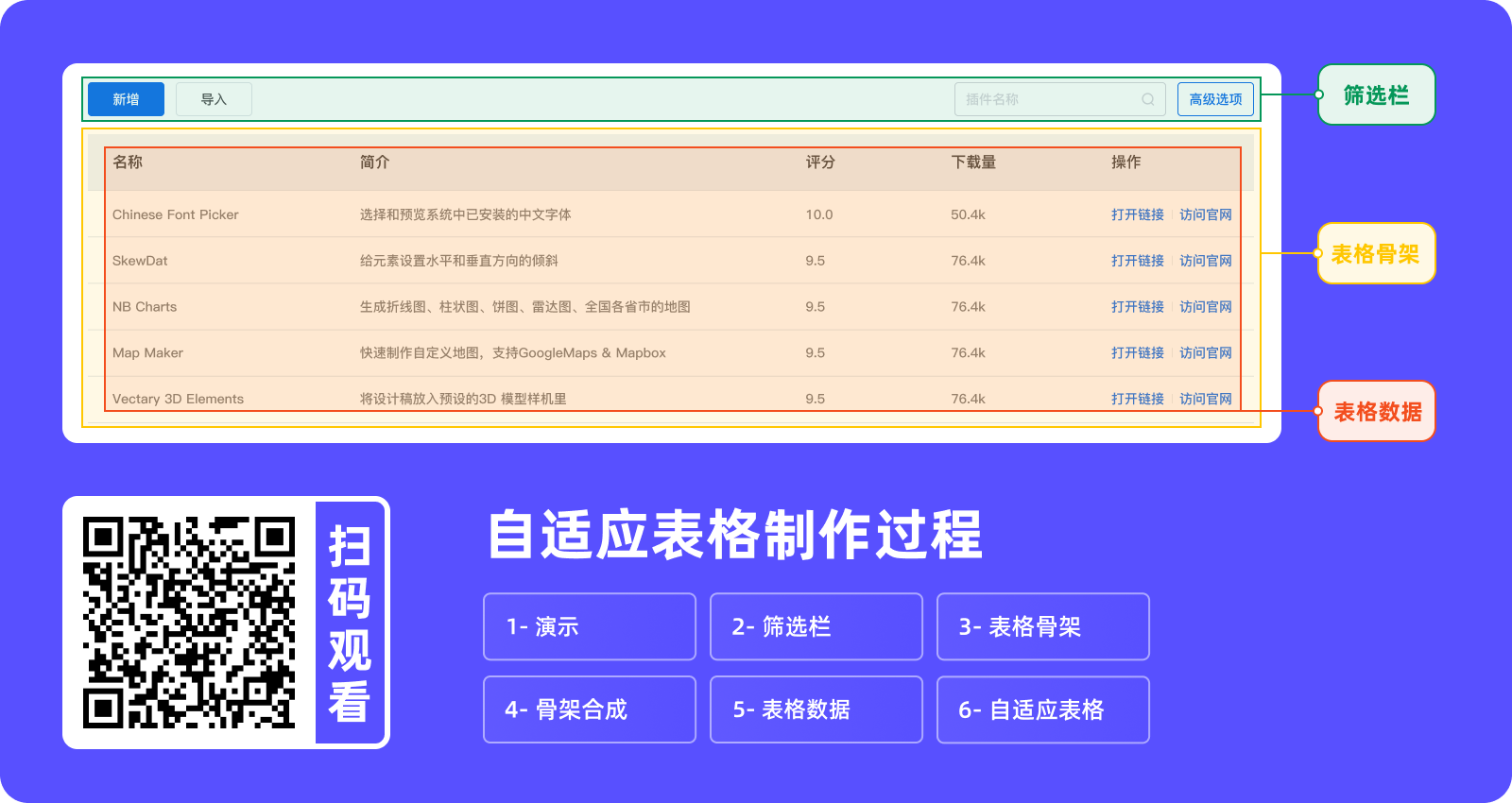
Task: Select the SkewDat plugin name
Action: click(x=140, y=261)
